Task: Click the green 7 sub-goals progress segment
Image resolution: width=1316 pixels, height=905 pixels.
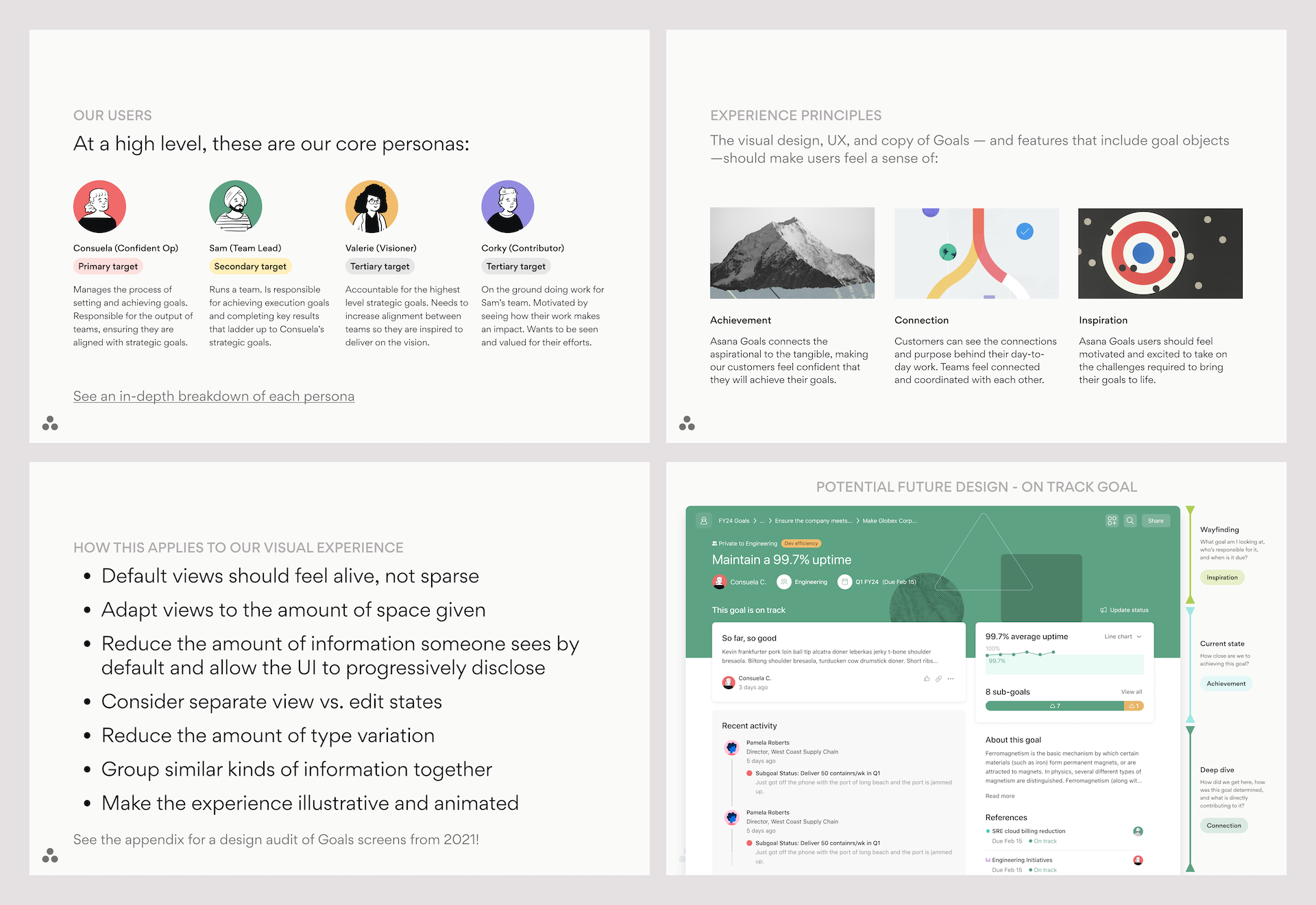Action: (x=1055, y=706)
